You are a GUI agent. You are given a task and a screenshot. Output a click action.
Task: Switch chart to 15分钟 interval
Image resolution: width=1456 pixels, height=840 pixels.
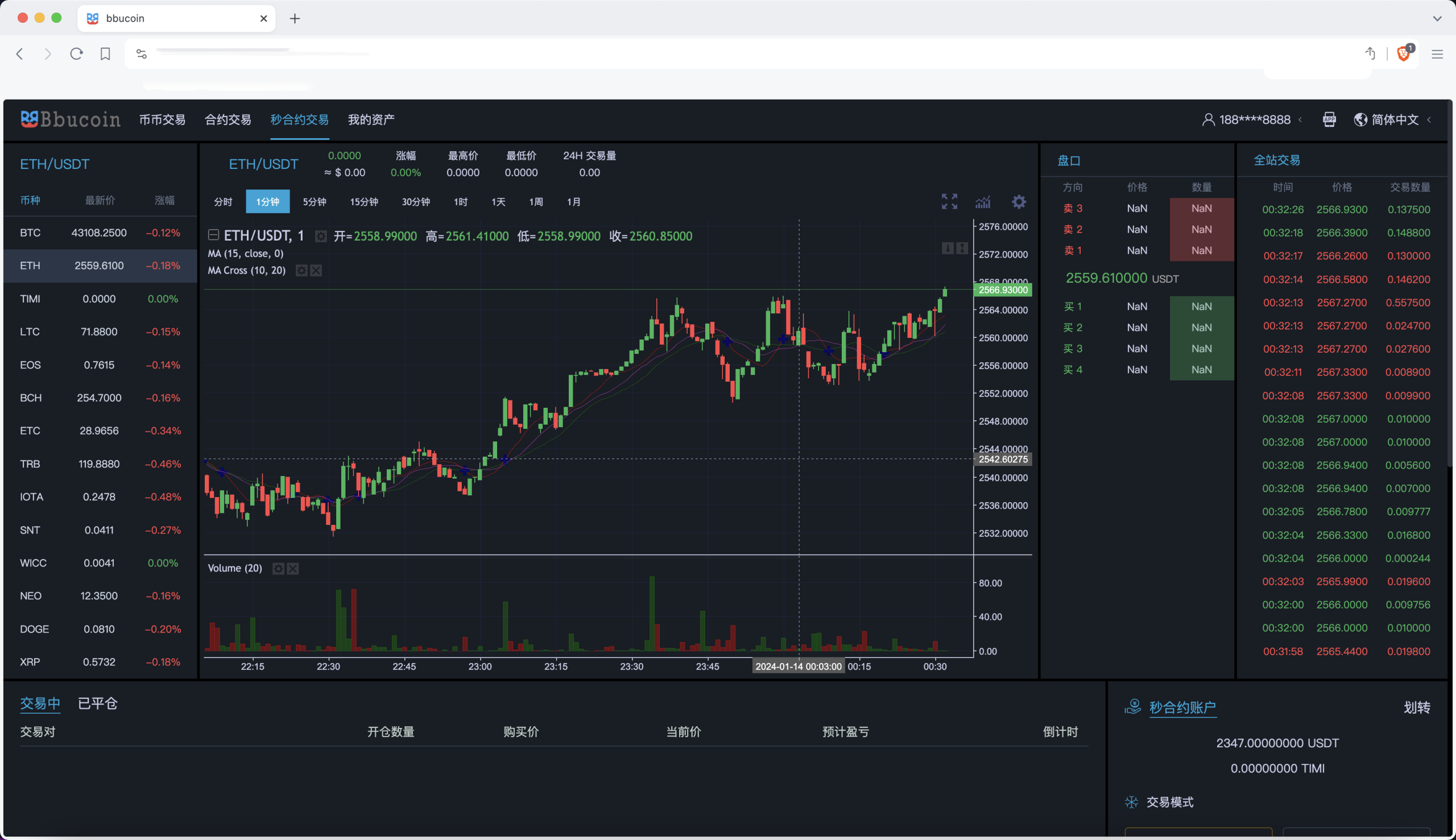click(x=364, y=202)
